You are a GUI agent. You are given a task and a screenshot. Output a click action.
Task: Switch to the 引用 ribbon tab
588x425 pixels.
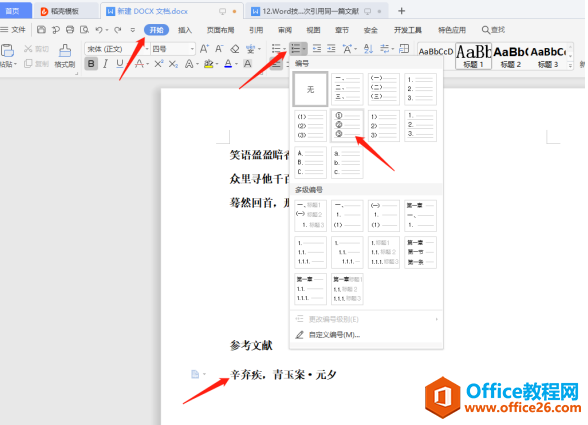[x=256, y=30]
